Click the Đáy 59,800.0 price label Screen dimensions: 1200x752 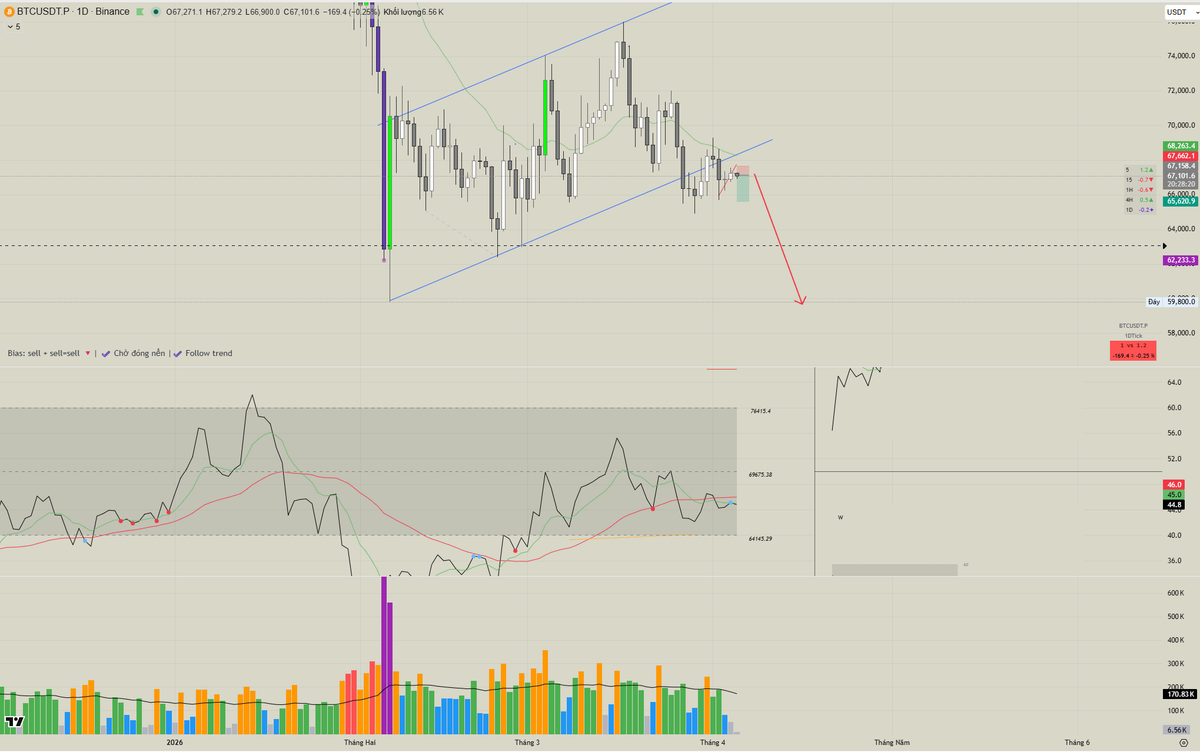click(x=1172, y=301)
